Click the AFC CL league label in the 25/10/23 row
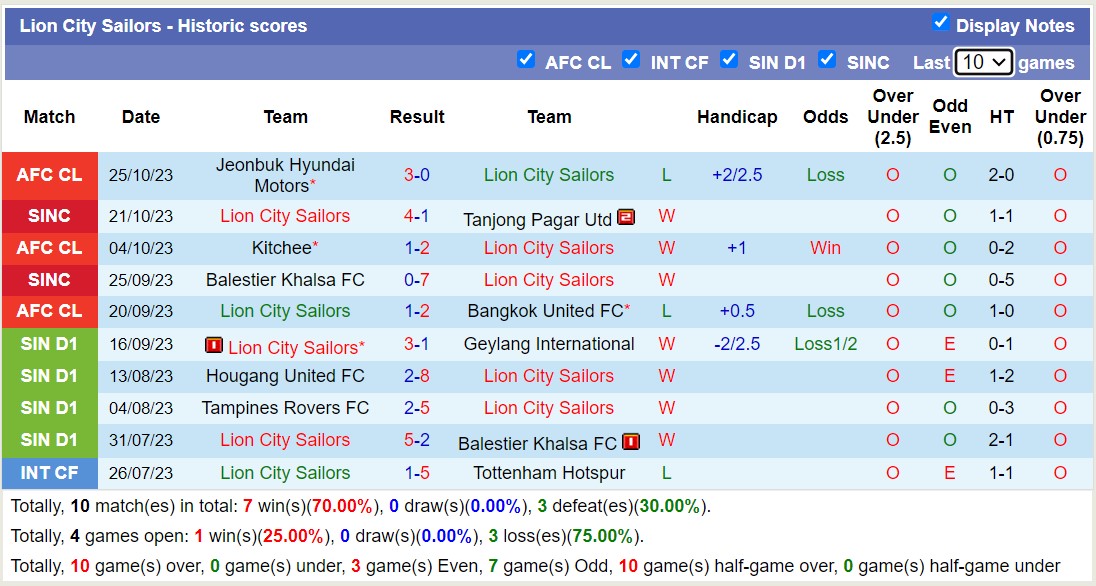This screenshot has height=586, width=1096. pyautogui.click(x=50, y=175)
